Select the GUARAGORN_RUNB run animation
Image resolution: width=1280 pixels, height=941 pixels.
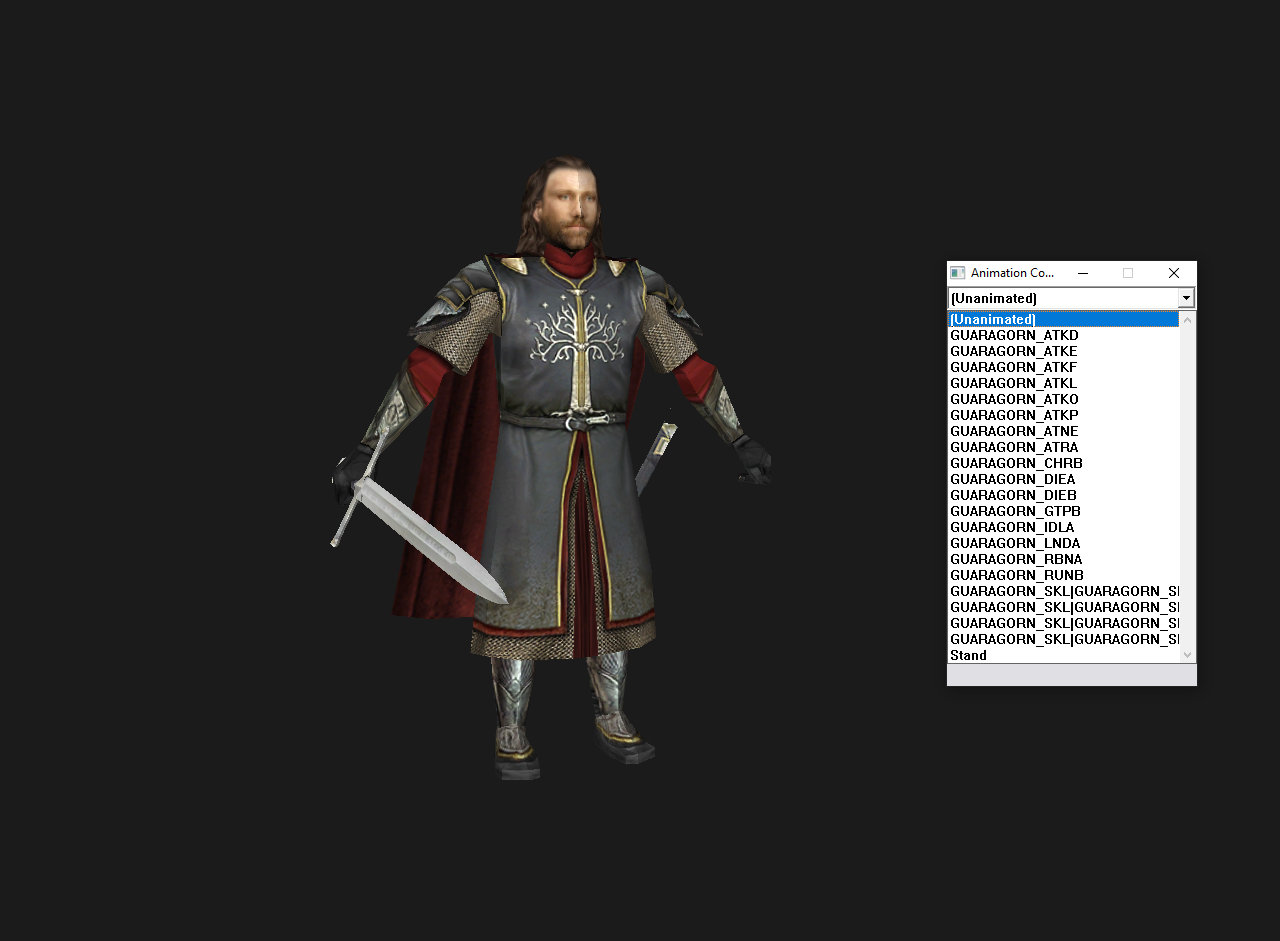pyautogui.click(x=1064, y=575)
